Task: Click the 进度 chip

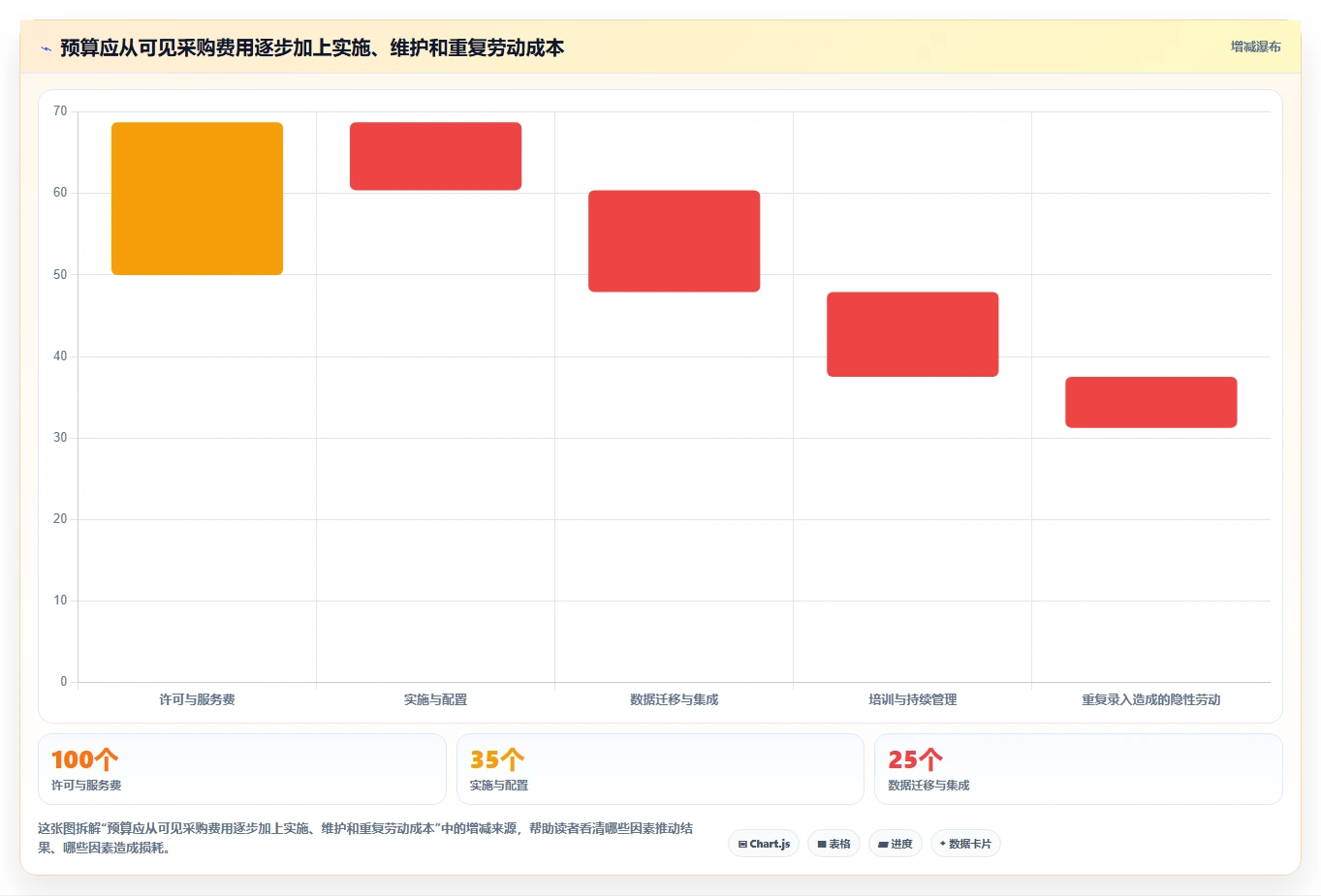Action: [896, 844]
